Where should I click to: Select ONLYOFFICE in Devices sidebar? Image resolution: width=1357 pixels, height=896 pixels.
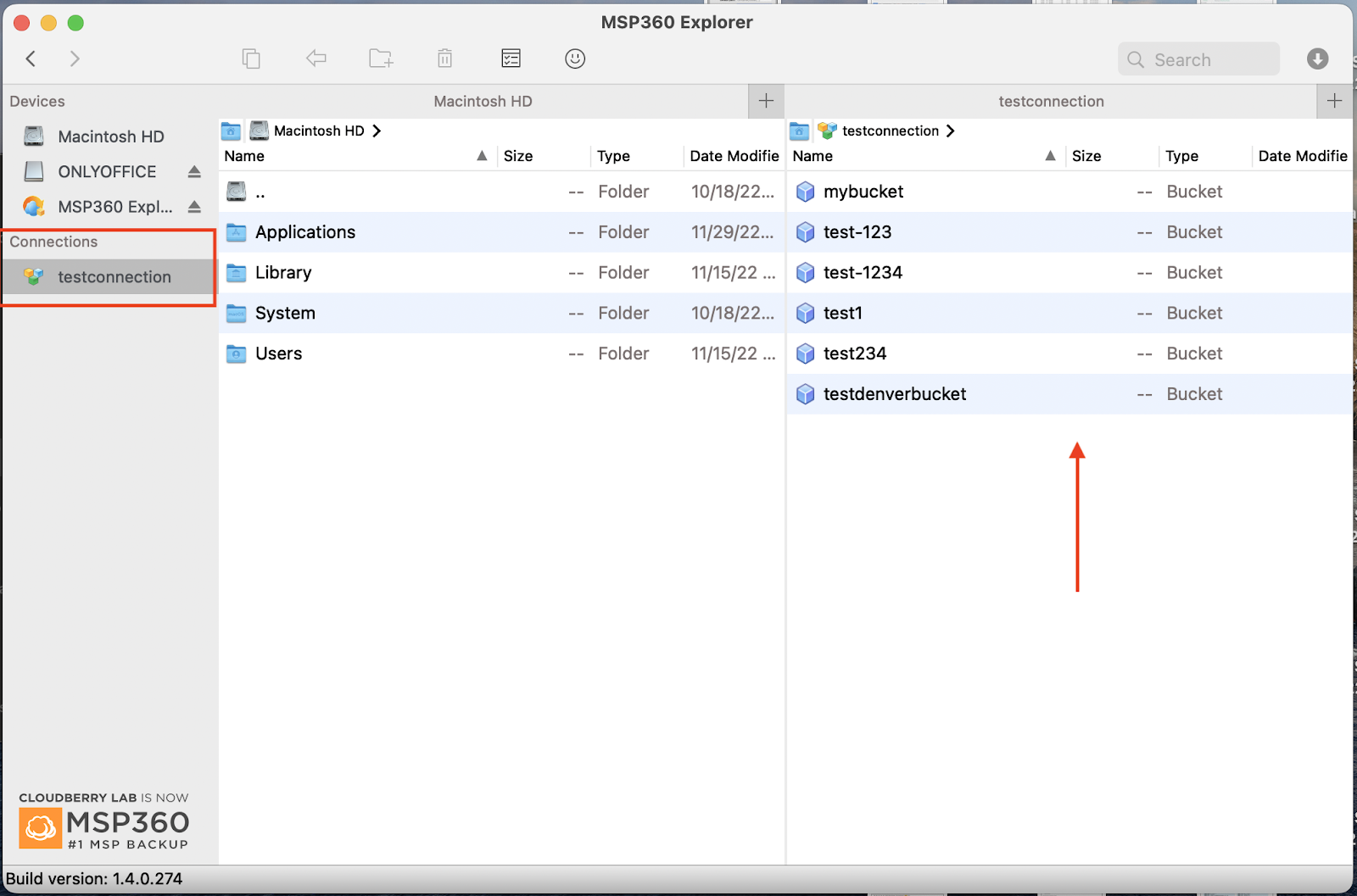108,171
